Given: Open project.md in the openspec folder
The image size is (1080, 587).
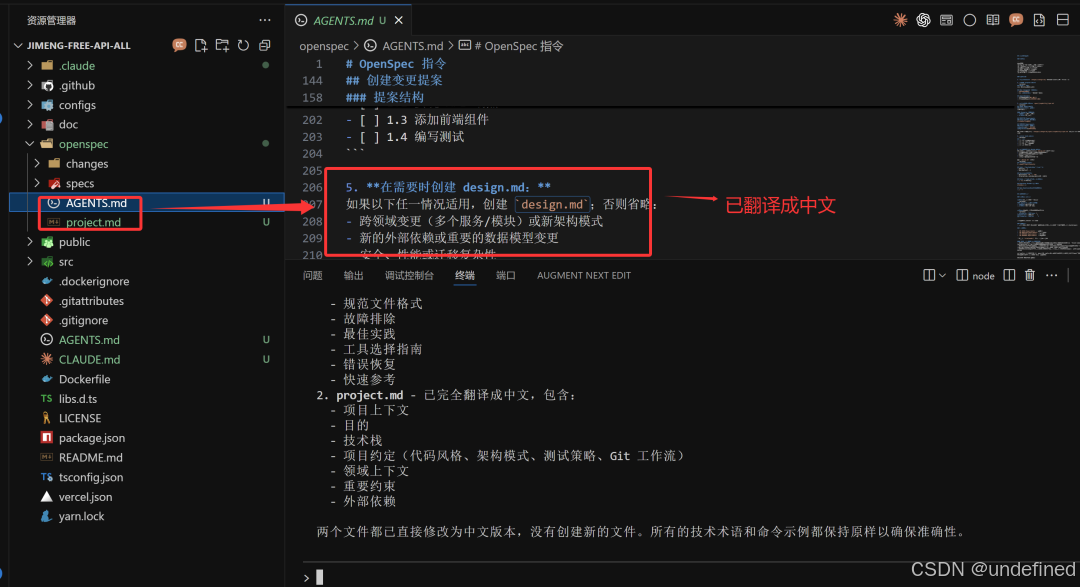Looking at the screenshot, I should [x=93, y=223].
